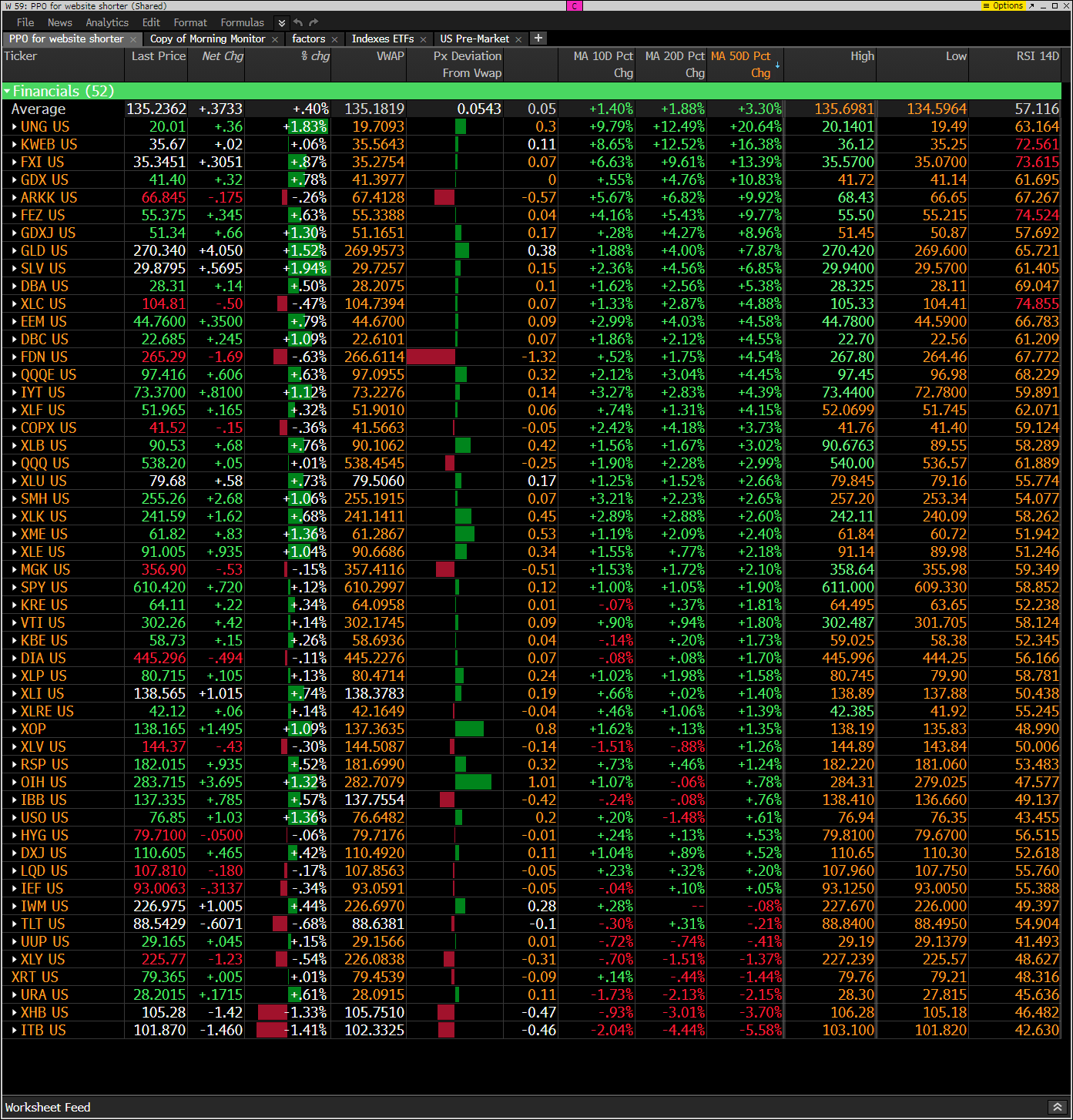Open the Format menu
Screen dimensions: 1073x1120
[x=190, y=22]
